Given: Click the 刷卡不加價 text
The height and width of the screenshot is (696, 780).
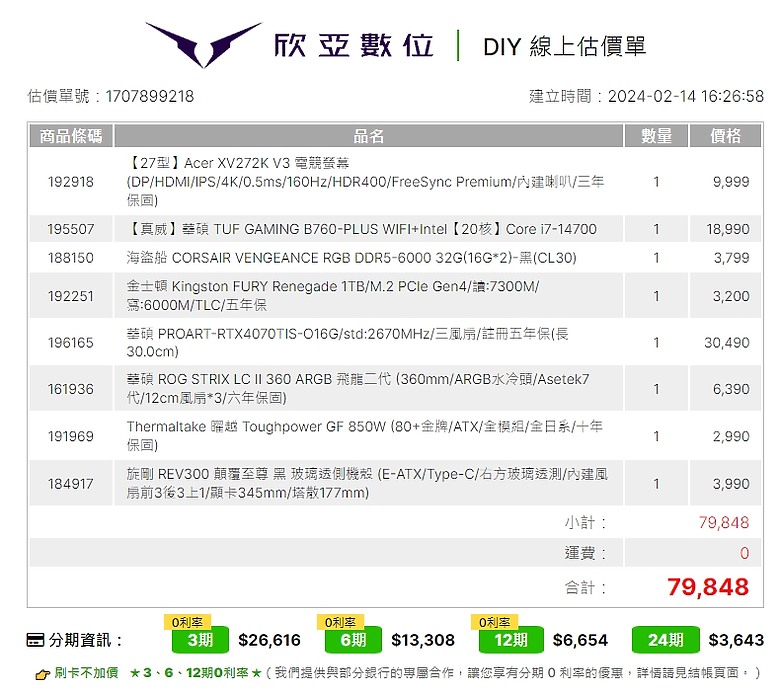Looking at the screenshot, I should pos(86,674).
